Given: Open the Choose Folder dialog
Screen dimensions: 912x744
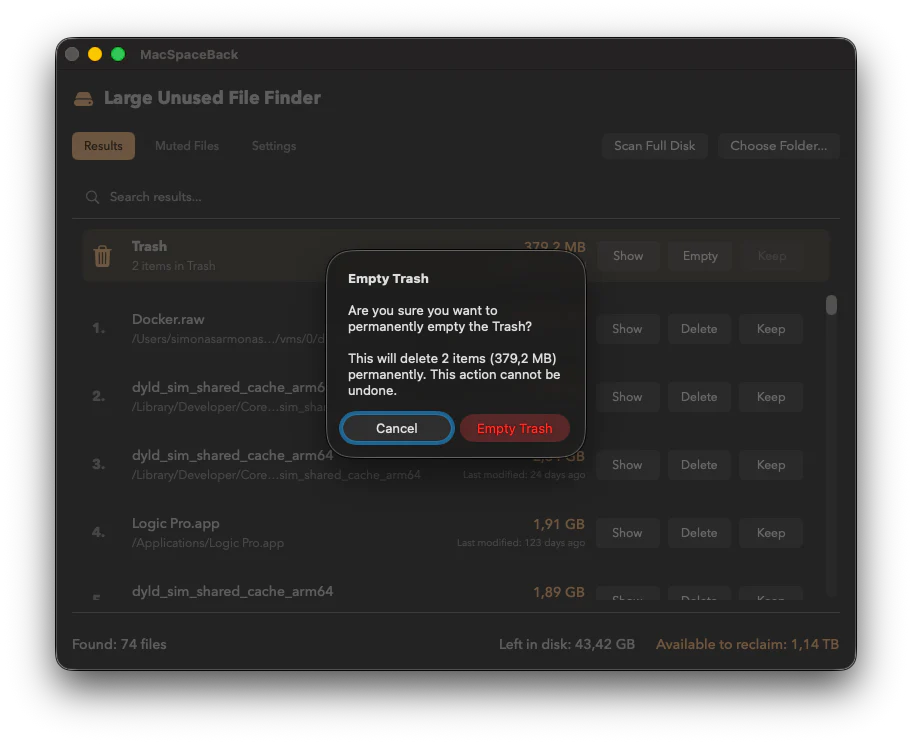Looking at the screenshot, I should click(779, 146).
